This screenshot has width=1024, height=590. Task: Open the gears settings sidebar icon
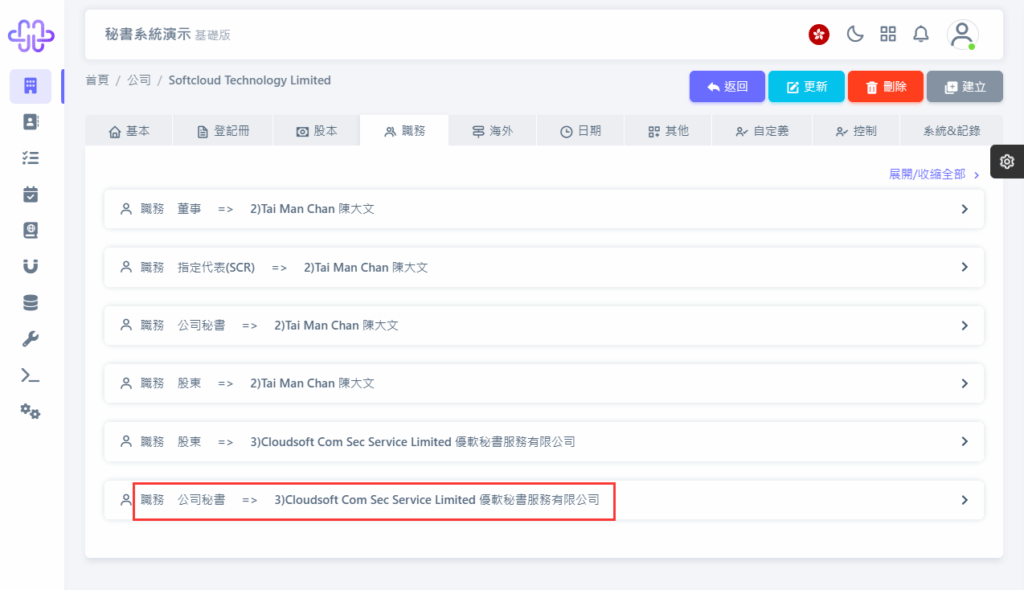30,411
